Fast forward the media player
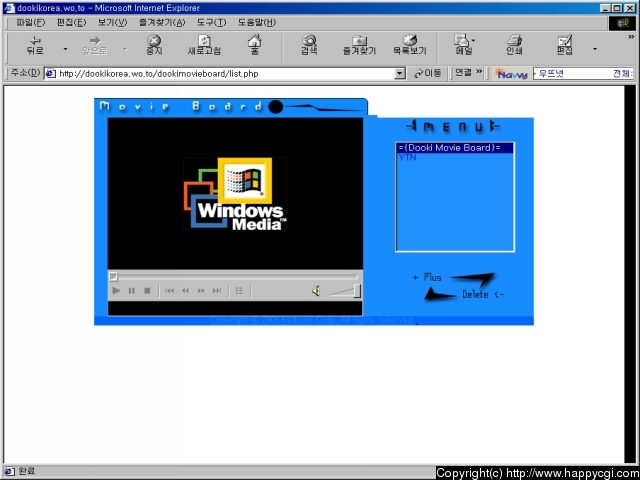This screenshot has height=480, width=640. coord(201,291)
